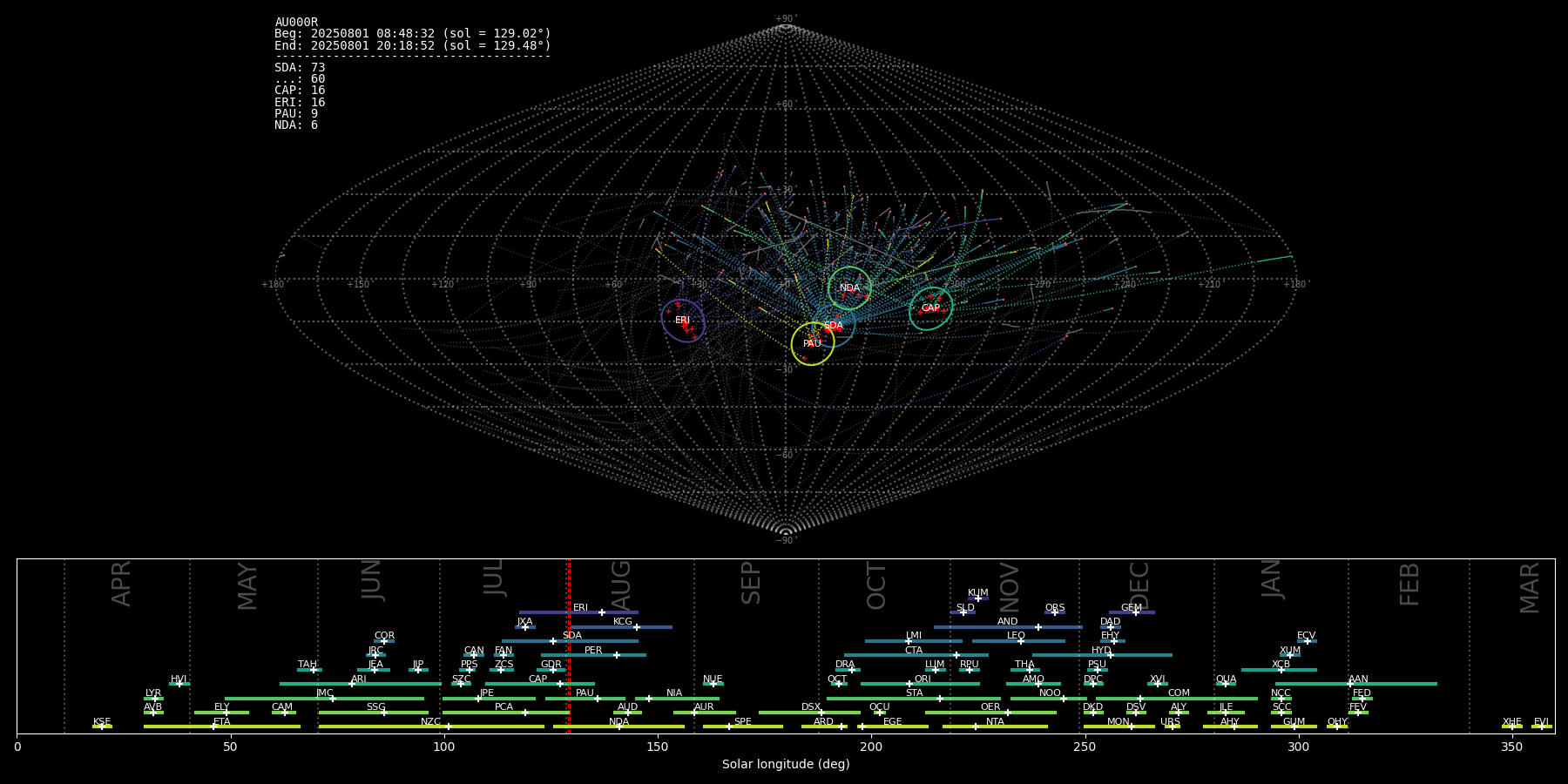This screenshot has width=1568, height=784.
Task: Select the End: 20250801 20:18:52 line
Action: (413, 45)
